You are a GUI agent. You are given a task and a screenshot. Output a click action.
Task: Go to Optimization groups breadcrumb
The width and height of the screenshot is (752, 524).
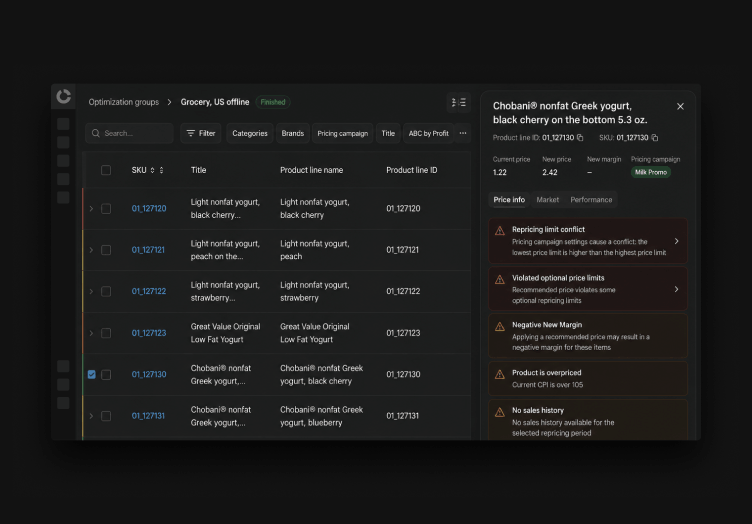pos(124,102)
